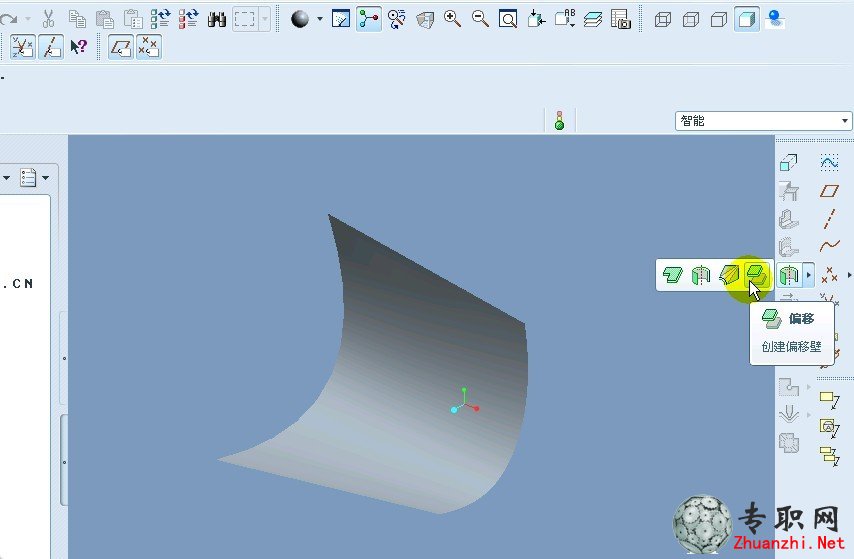
Task: Click the Regenerate model icon with green boxes
Action: [x=161, y=19]
